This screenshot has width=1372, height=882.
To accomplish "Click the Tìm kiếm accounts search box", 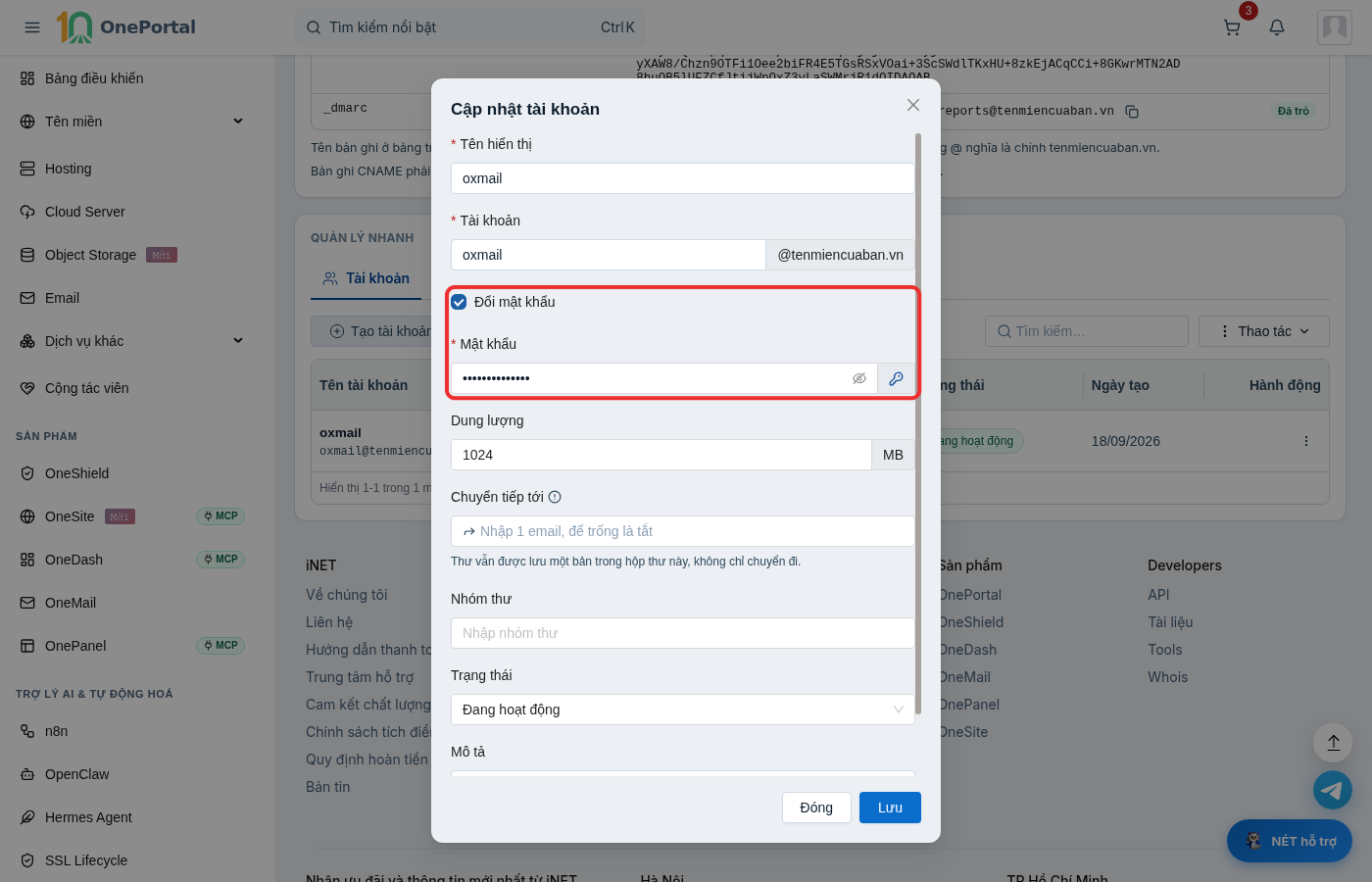I will pos(1086,331).
